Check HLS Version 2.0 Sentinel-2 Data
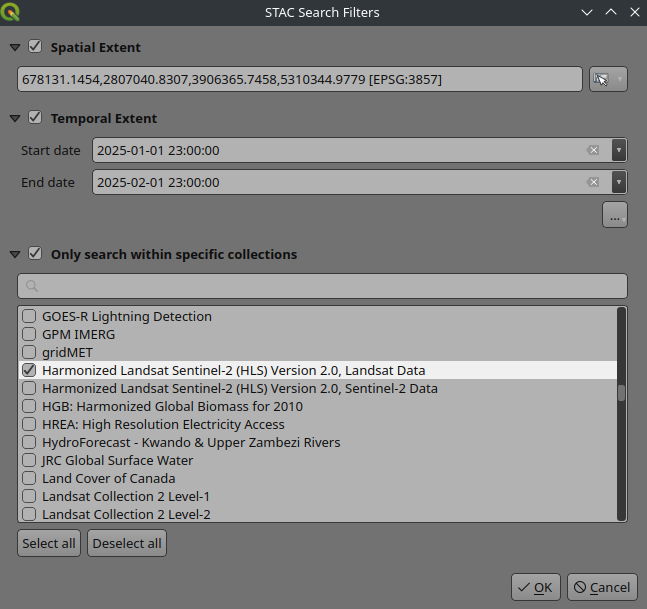This screenshot has height=609, width=647. (x=29, y=388)
